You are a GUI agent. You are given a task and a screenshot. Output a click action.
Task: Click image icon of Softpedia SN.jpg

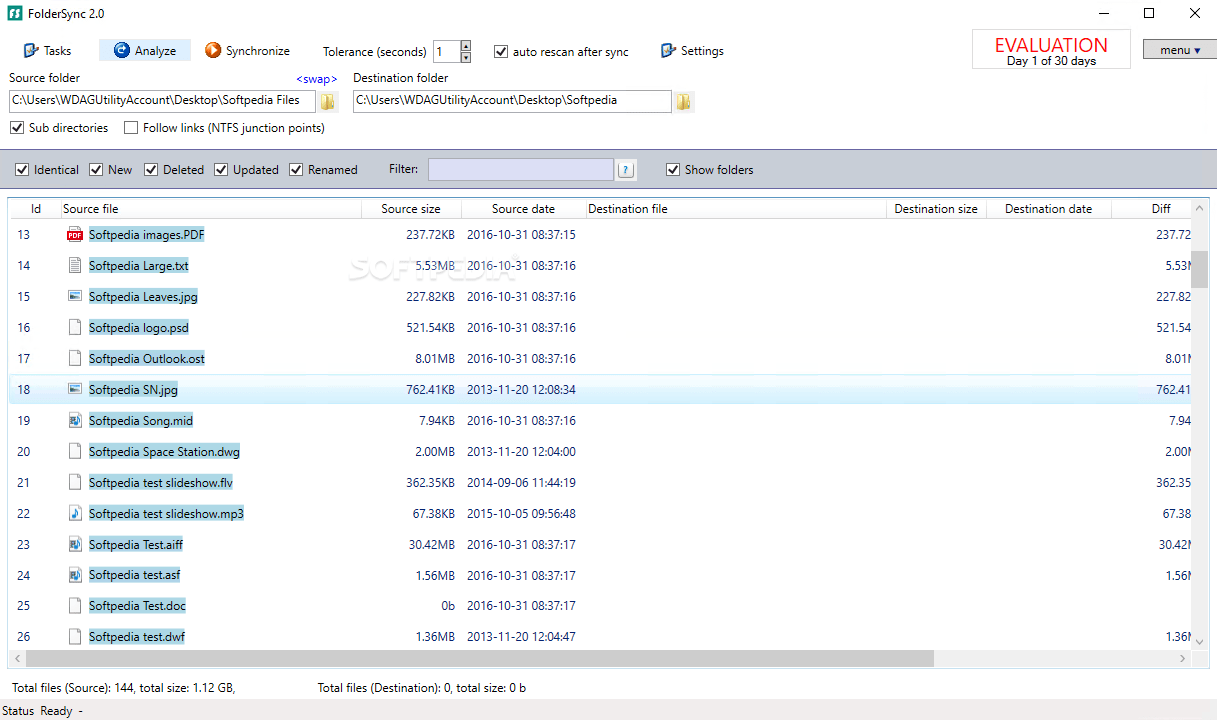point(75,390)
